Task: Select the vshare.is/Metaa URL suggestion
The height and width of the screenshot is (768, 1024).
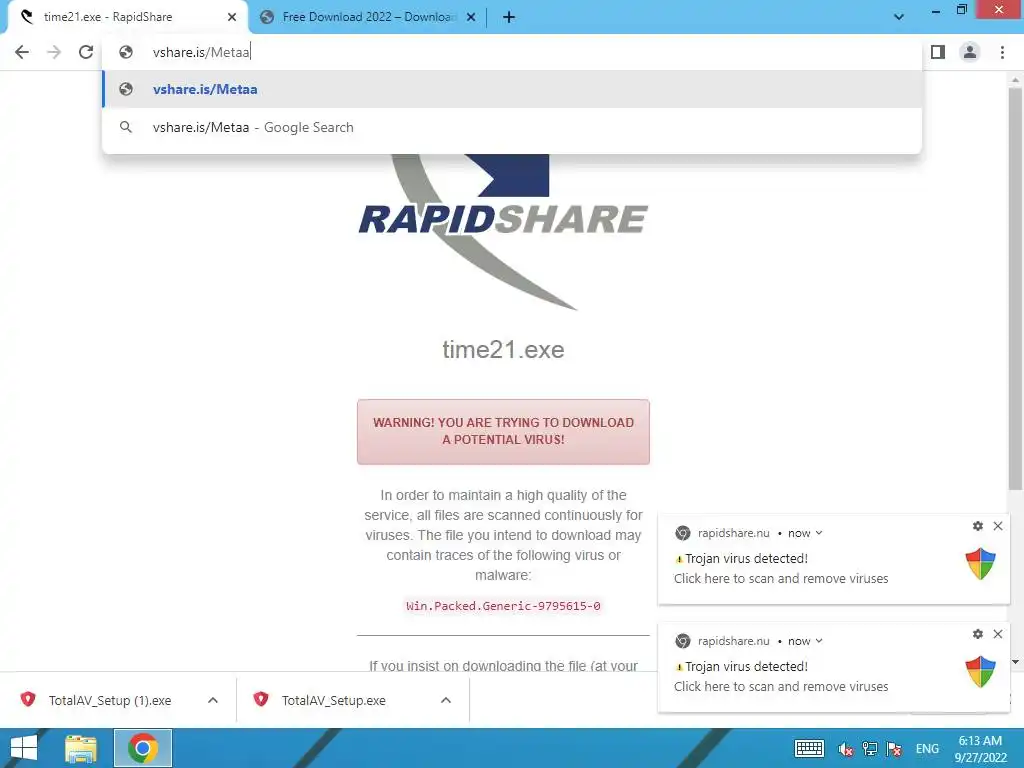Action: tap(512, 89)
